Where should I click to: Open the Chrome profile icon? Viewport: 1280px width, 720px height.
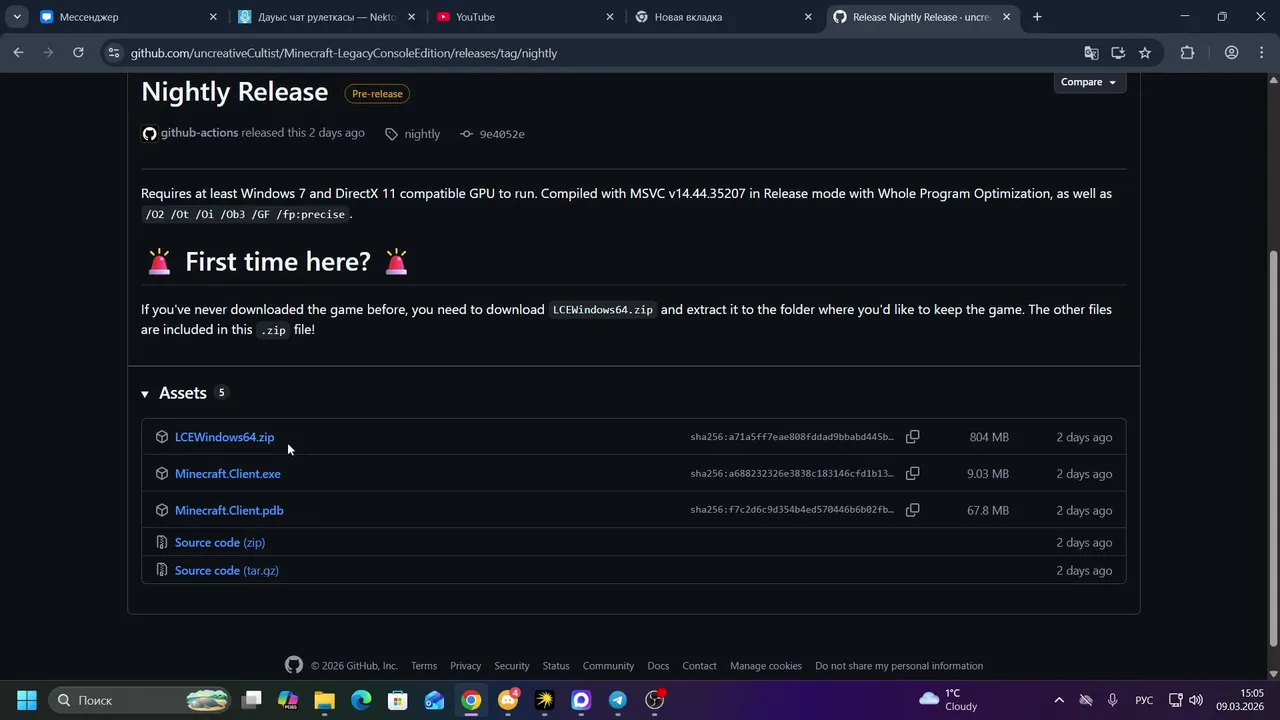[1232, 53]
